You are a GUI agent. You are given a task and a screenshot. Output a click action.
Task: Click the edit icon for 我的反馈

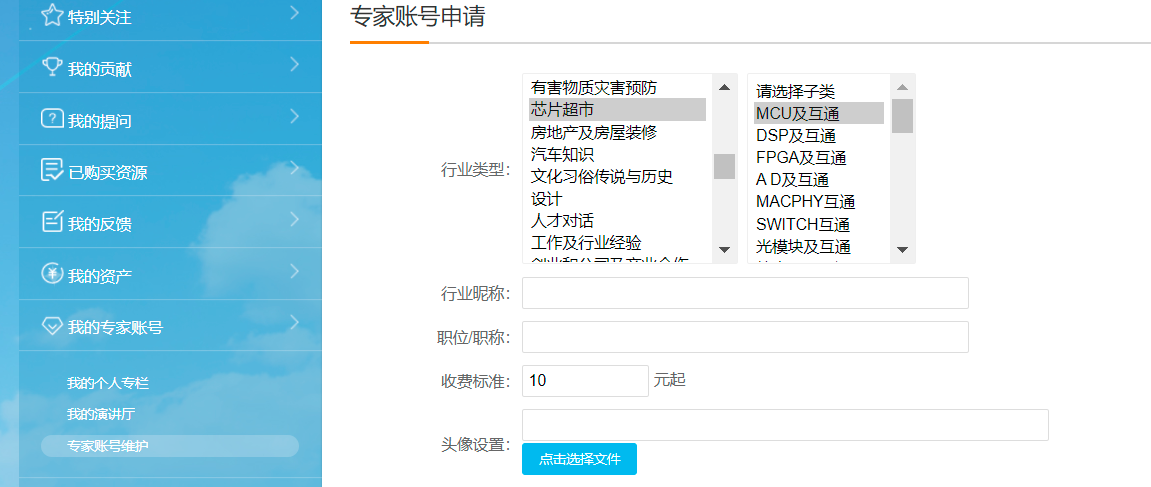coord(52,222)
